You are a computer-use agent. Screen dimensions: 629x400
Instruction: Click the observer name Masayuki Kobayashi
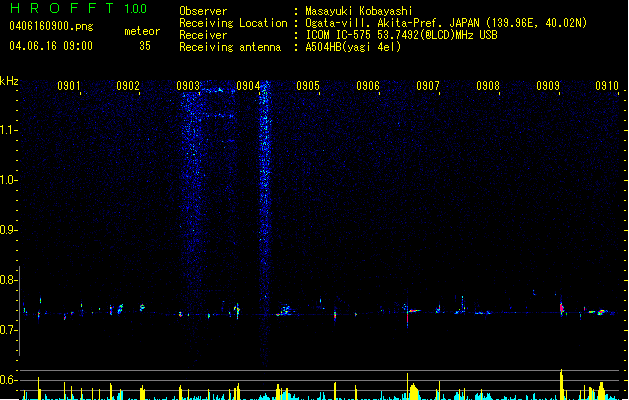[x=359, y=11]
